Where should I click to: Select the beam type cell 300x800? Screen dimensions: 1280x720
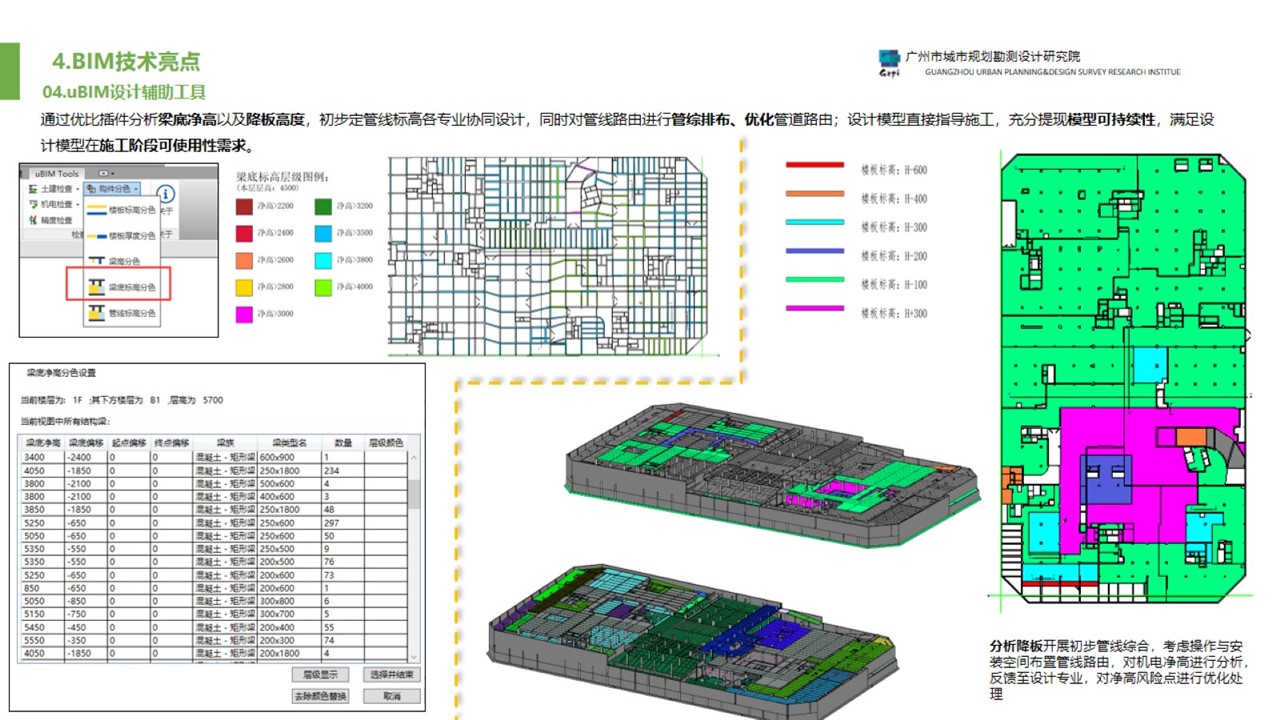pyautogui.click(x=290, y=601)
